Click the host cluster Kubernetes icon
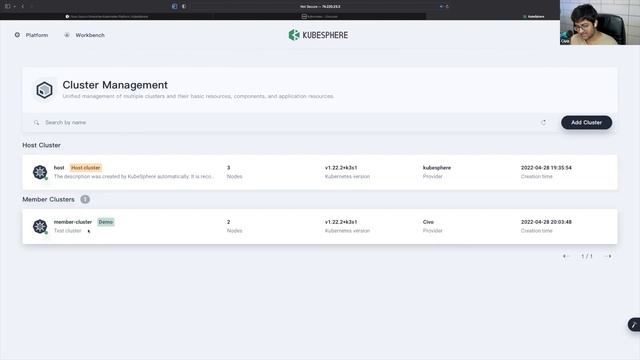Viewport: 640px width, 360px height. click(40, 172)
